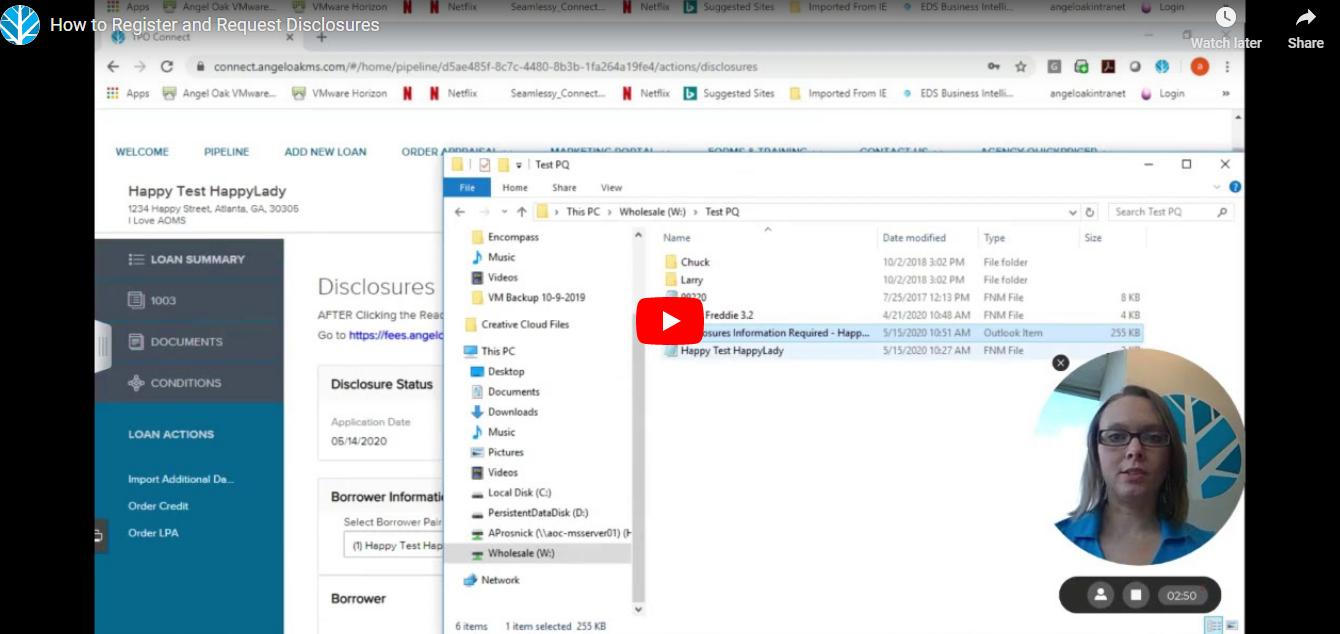Open the View ribbon tab in Explorer

click(611, 187)
